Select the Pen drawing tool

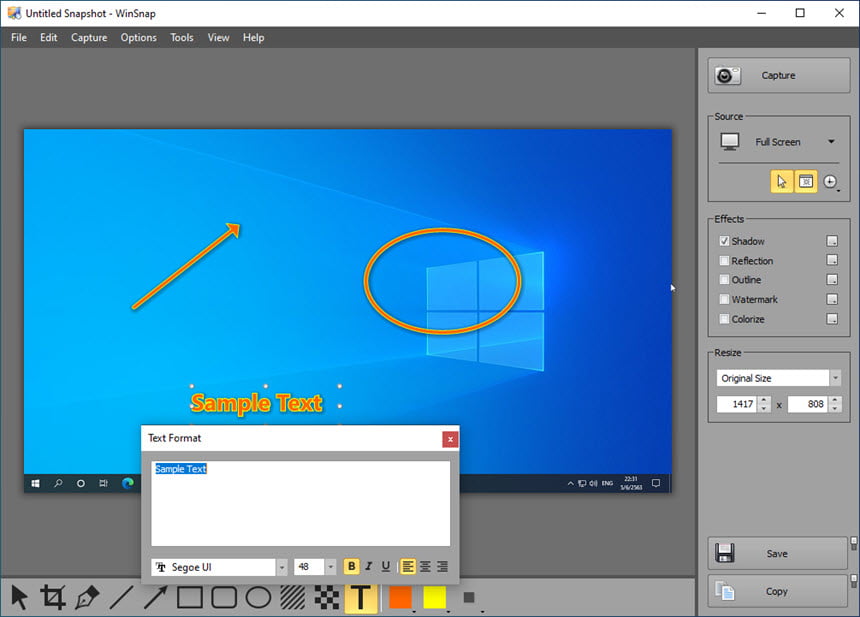88,597
